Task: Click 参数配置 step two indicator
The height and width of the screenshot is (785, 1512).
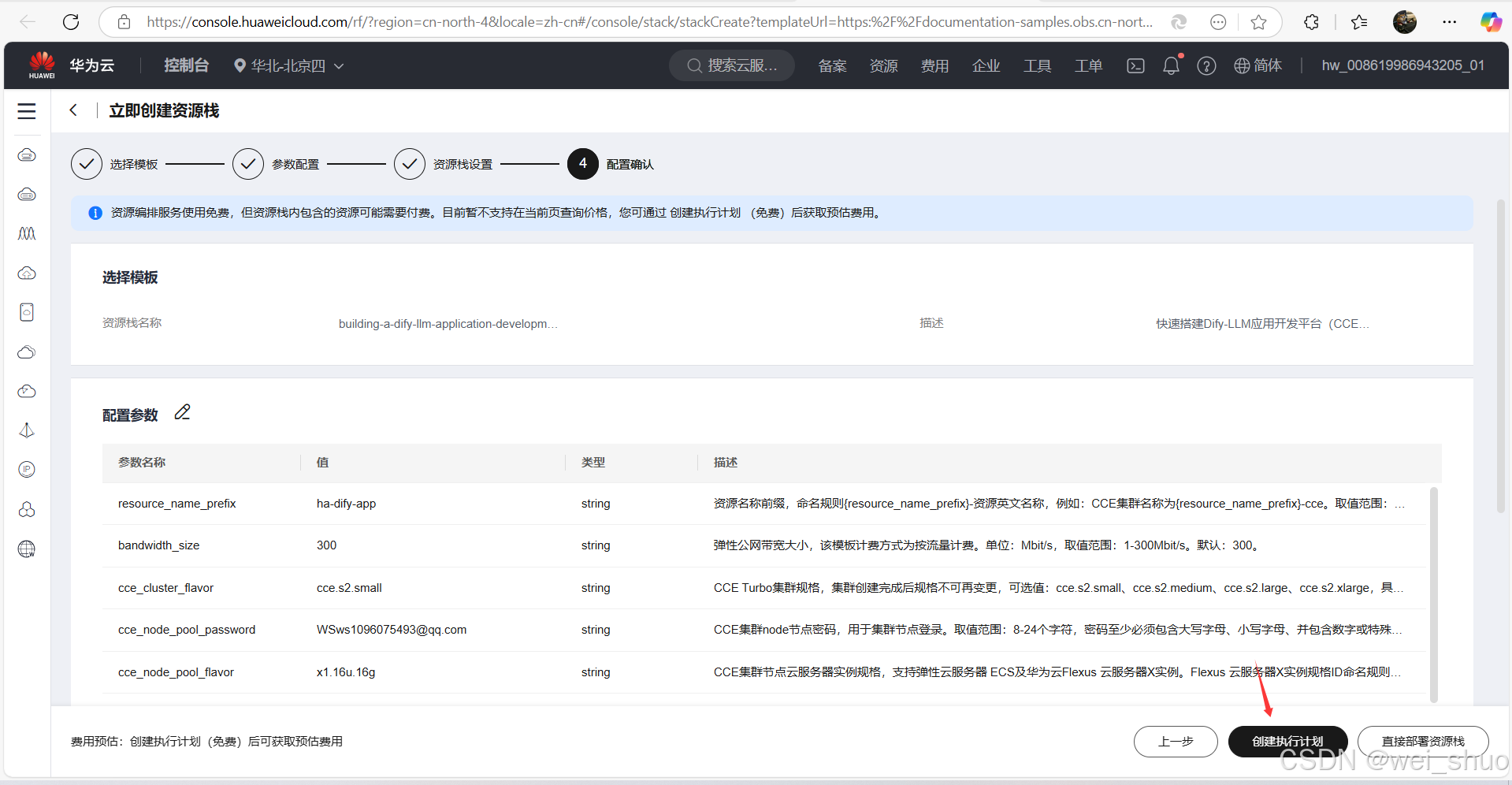Action: [276, 164]
